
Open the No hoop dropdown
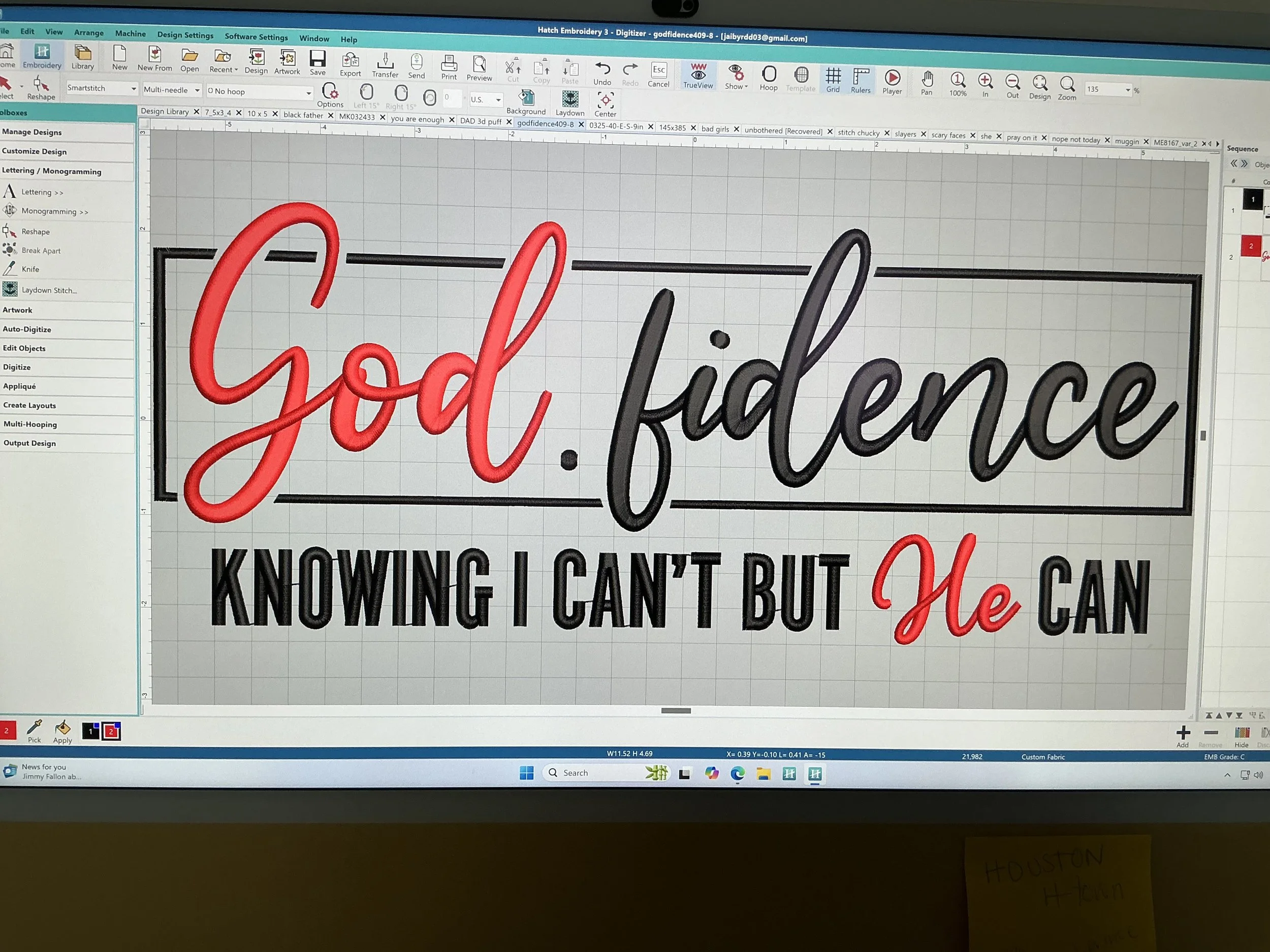308,93
